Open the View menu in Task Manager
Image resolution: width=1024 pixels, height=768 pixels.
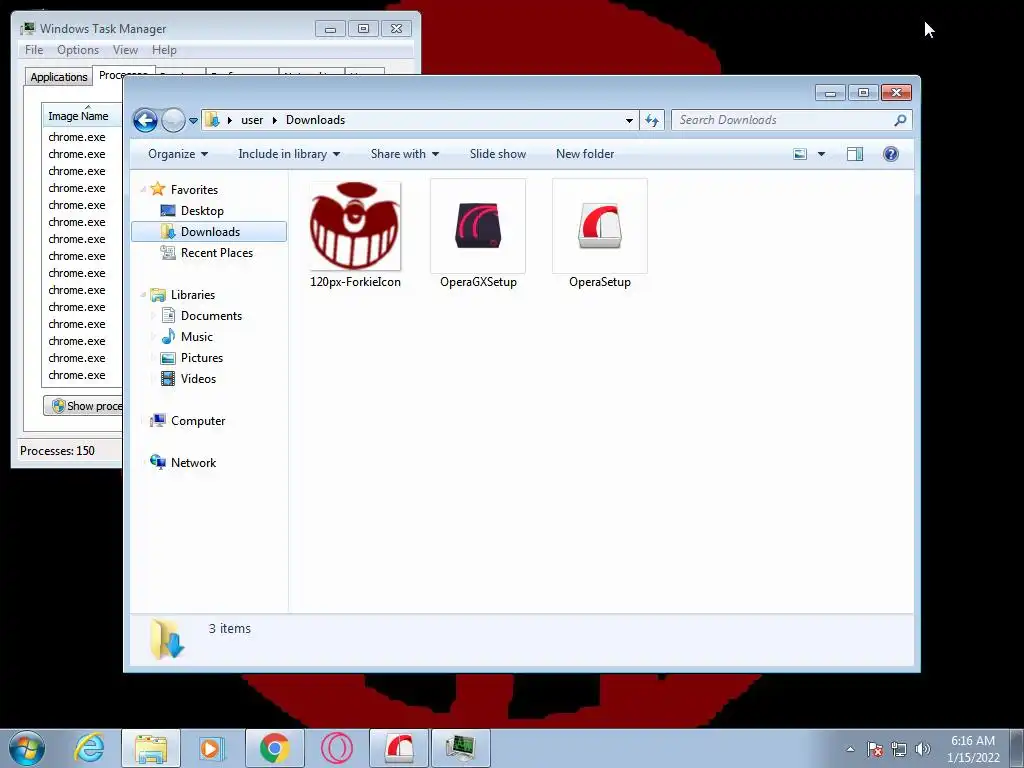pyautogui.click(x=125, y=50)
